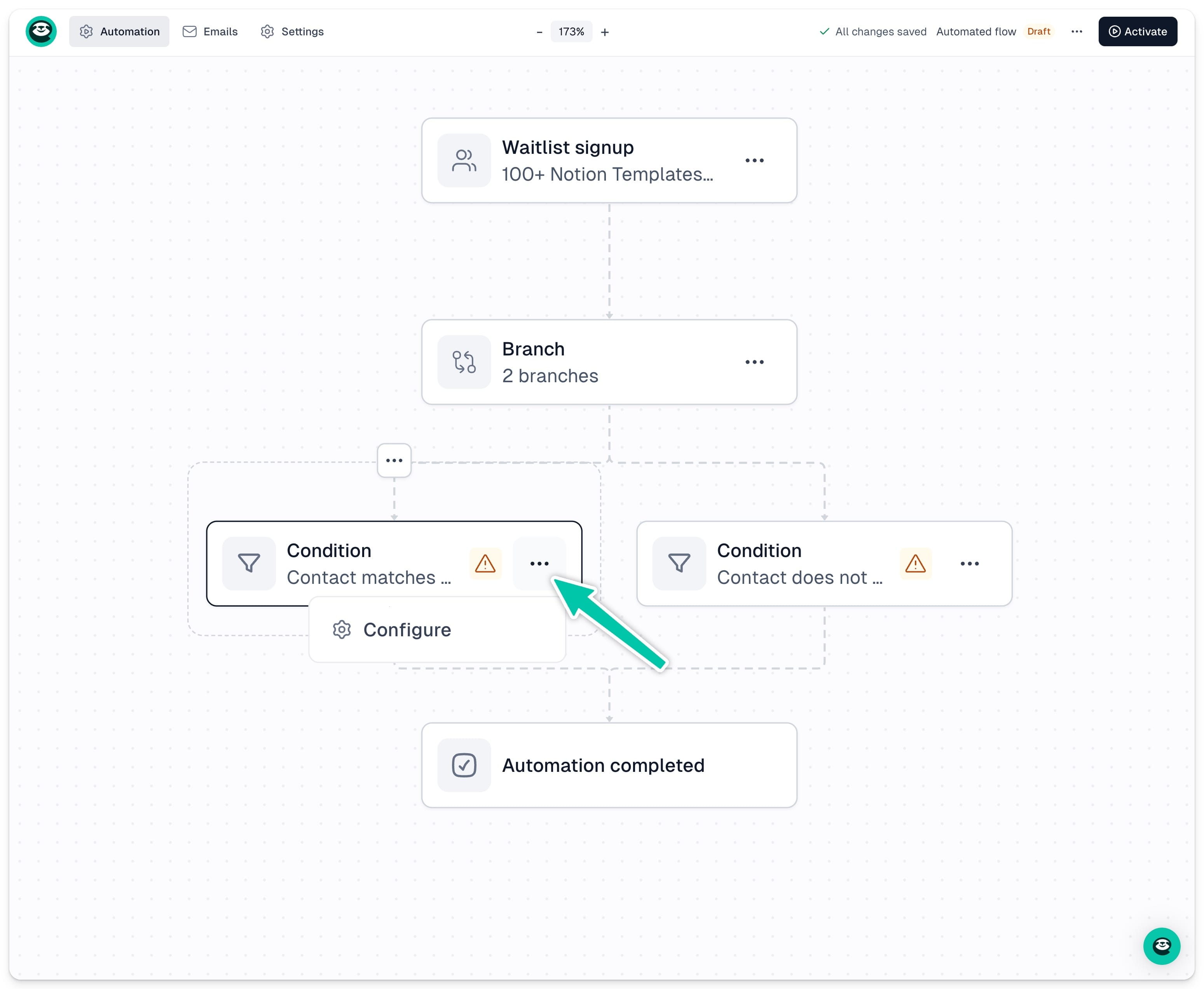
Task: Open the Contact does not condition options menu
Action: point(969,563)
